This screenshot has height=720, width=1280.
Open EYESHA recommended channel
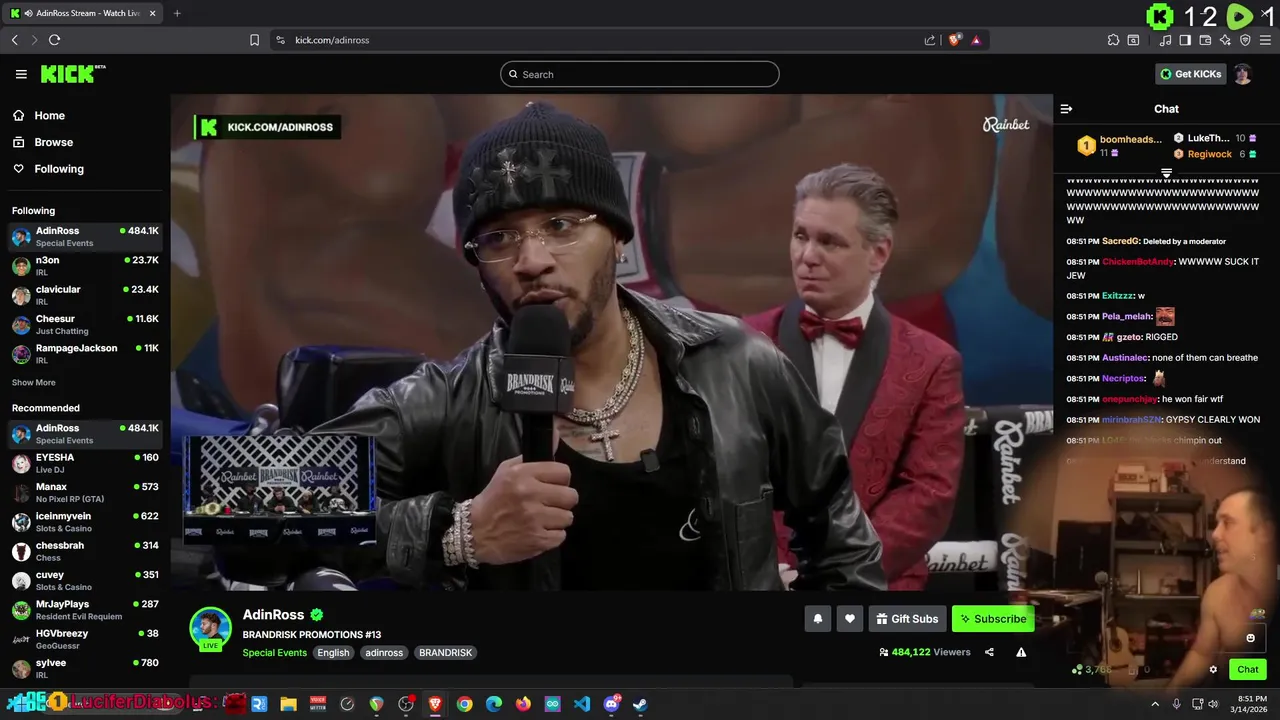pyautogui.click(x=85, y=463)
